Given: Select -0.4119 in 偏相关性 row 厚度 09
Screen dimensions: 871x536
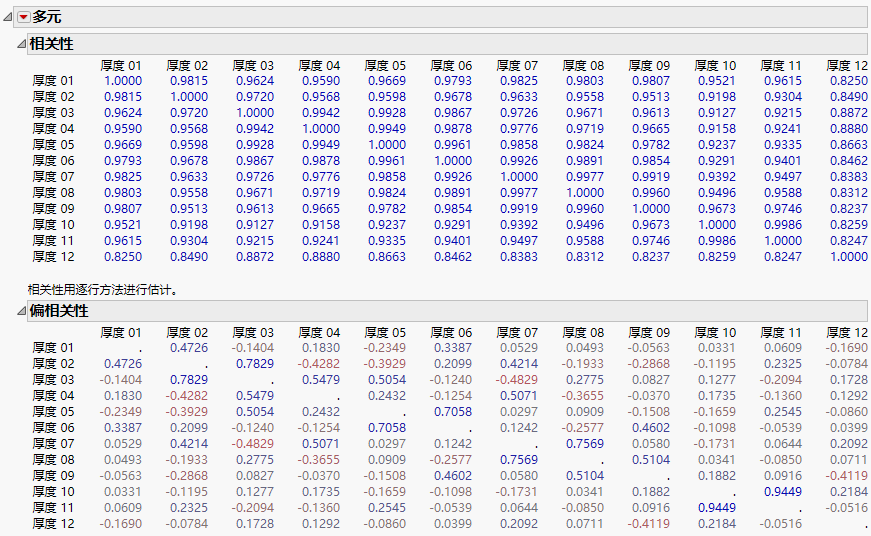Looking at the screenshot, I should pos(847,476).
